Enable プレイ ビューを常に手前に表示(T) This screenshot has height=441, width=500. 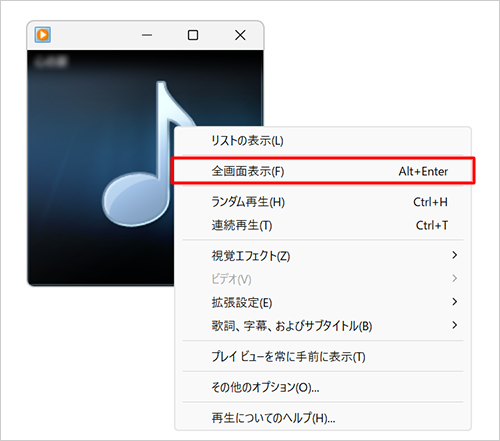point(323,357)
